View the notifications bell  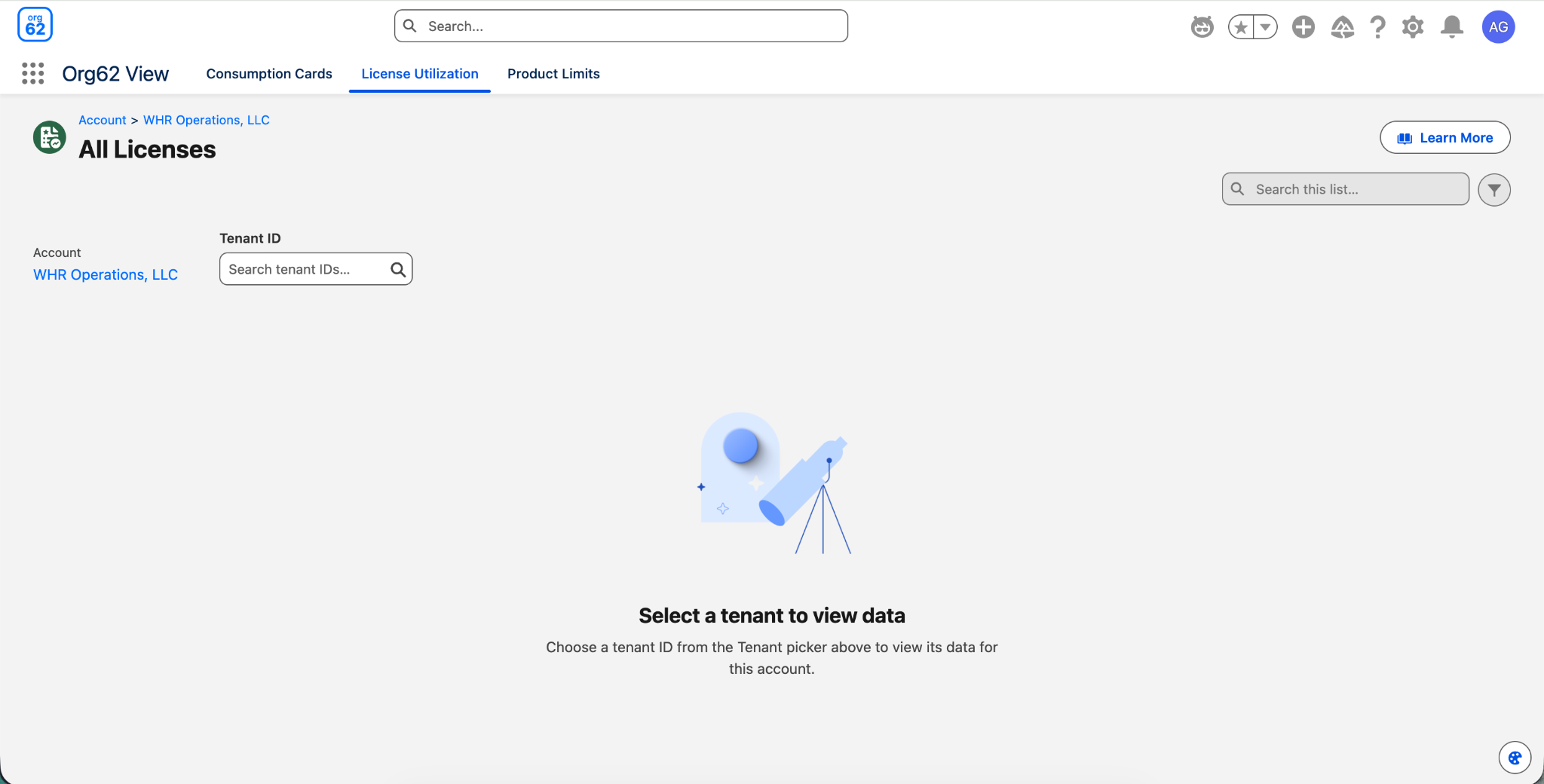click(1452, 27)
